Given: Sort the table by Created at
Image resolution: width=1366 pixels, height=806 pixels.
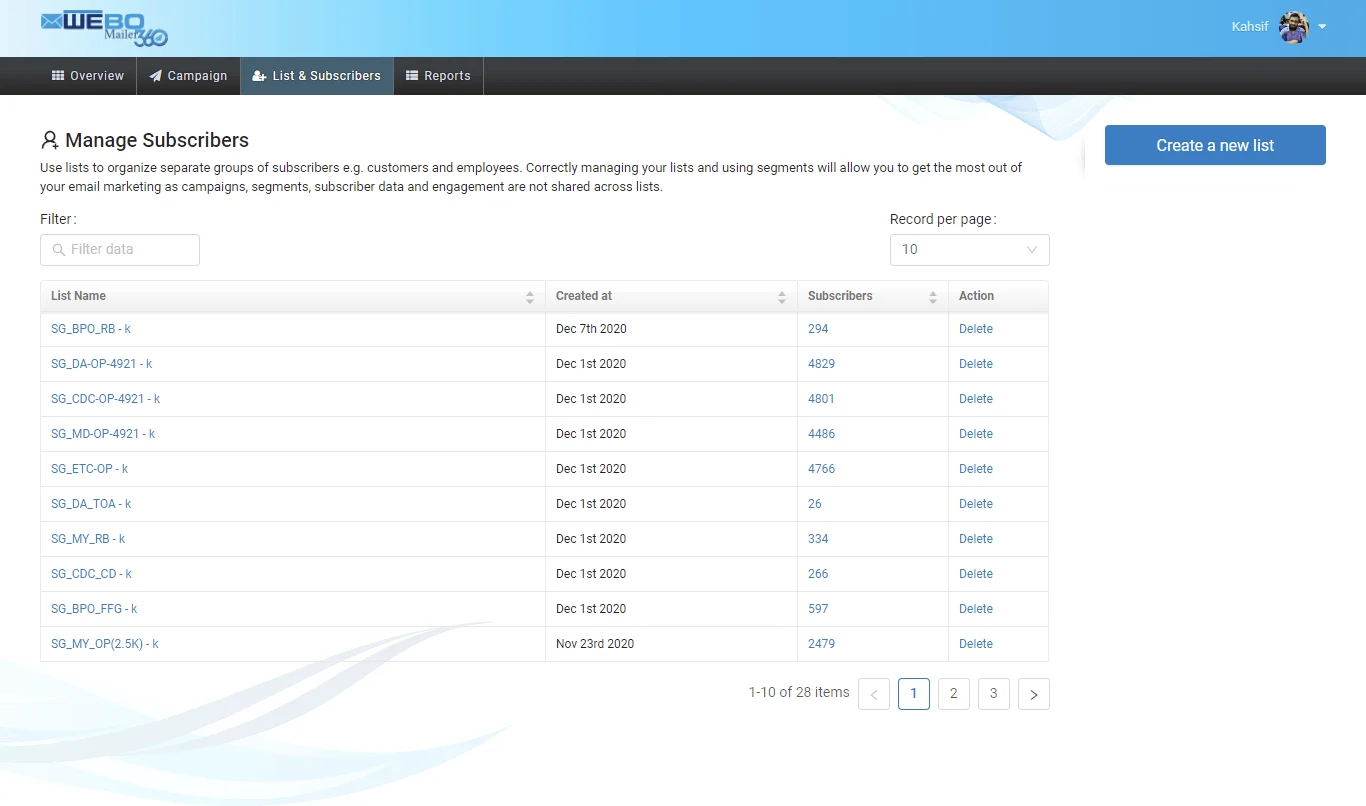Looking at the screenshot, I should pyautogui.click(x=781, y=297).
